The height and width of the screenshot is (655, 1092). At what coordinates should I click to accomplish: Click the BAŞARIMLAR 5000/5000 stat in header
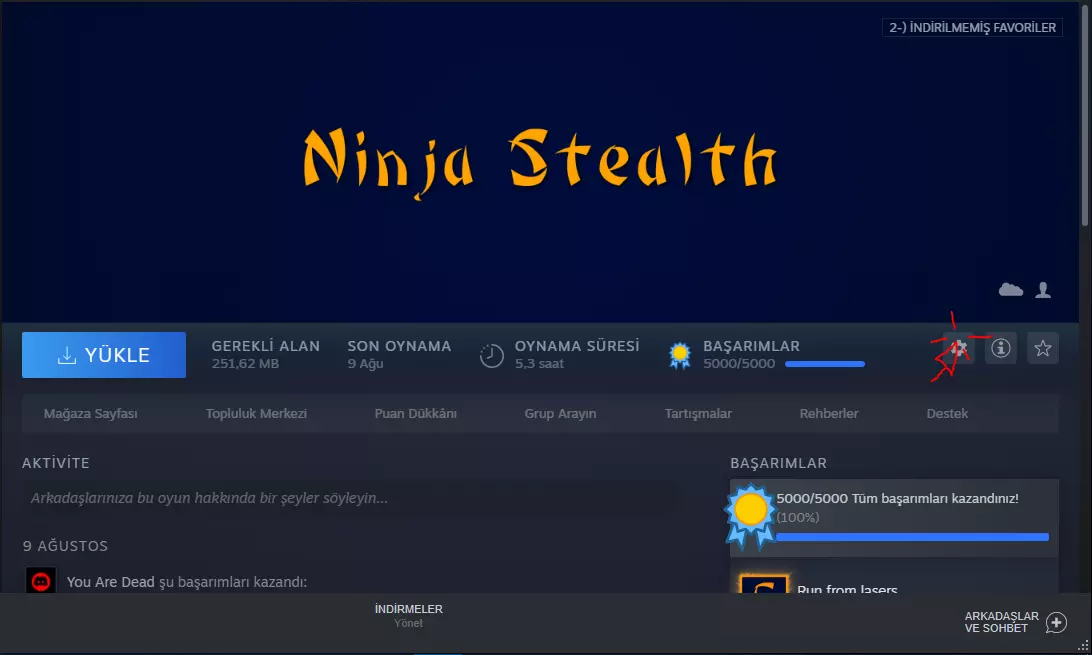click(x=751, y=355)
